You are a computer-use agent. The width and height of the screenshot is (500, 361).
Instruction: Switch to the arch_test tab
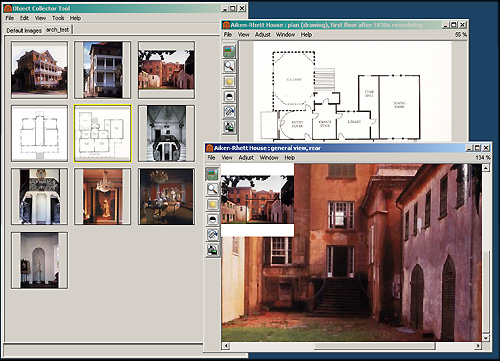[x=58, y=30]
